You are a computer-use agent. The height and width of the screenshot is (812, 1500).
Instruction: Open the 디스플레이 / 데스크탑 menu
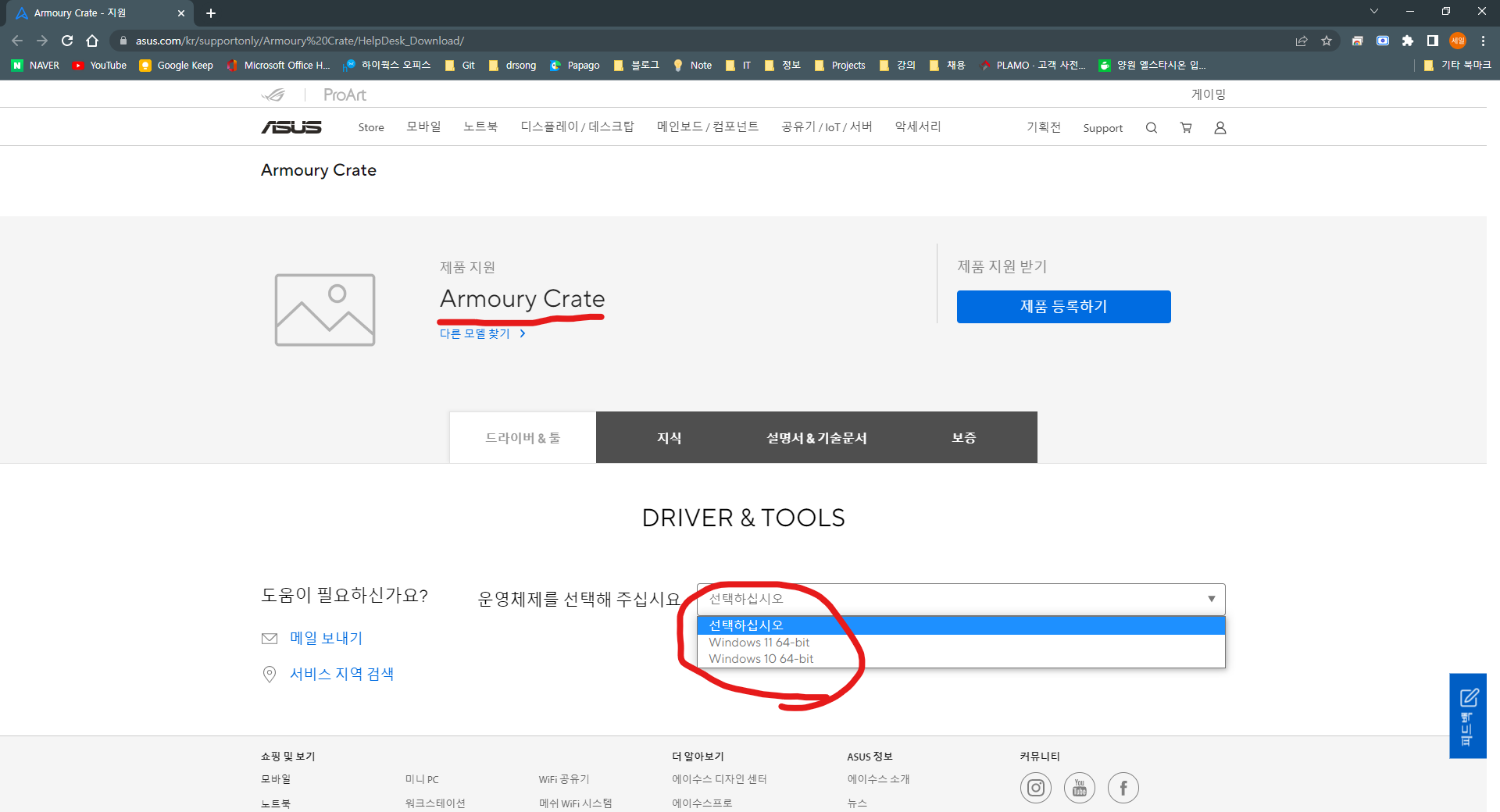[x=577, y=126]
